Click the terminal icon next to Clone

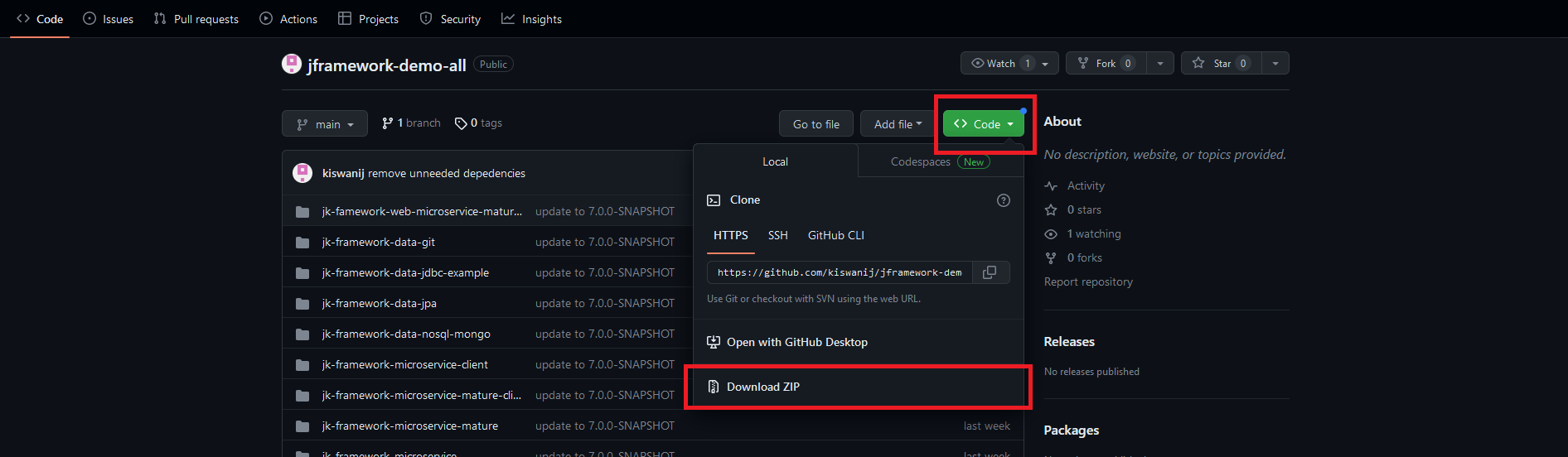(714, 200)
